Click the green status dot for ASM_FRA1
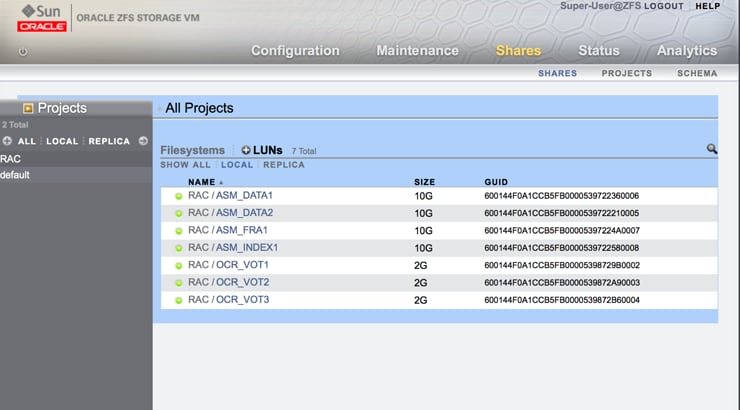The width and height of the screenshot is (740, 410). click(x=178, y=231)
